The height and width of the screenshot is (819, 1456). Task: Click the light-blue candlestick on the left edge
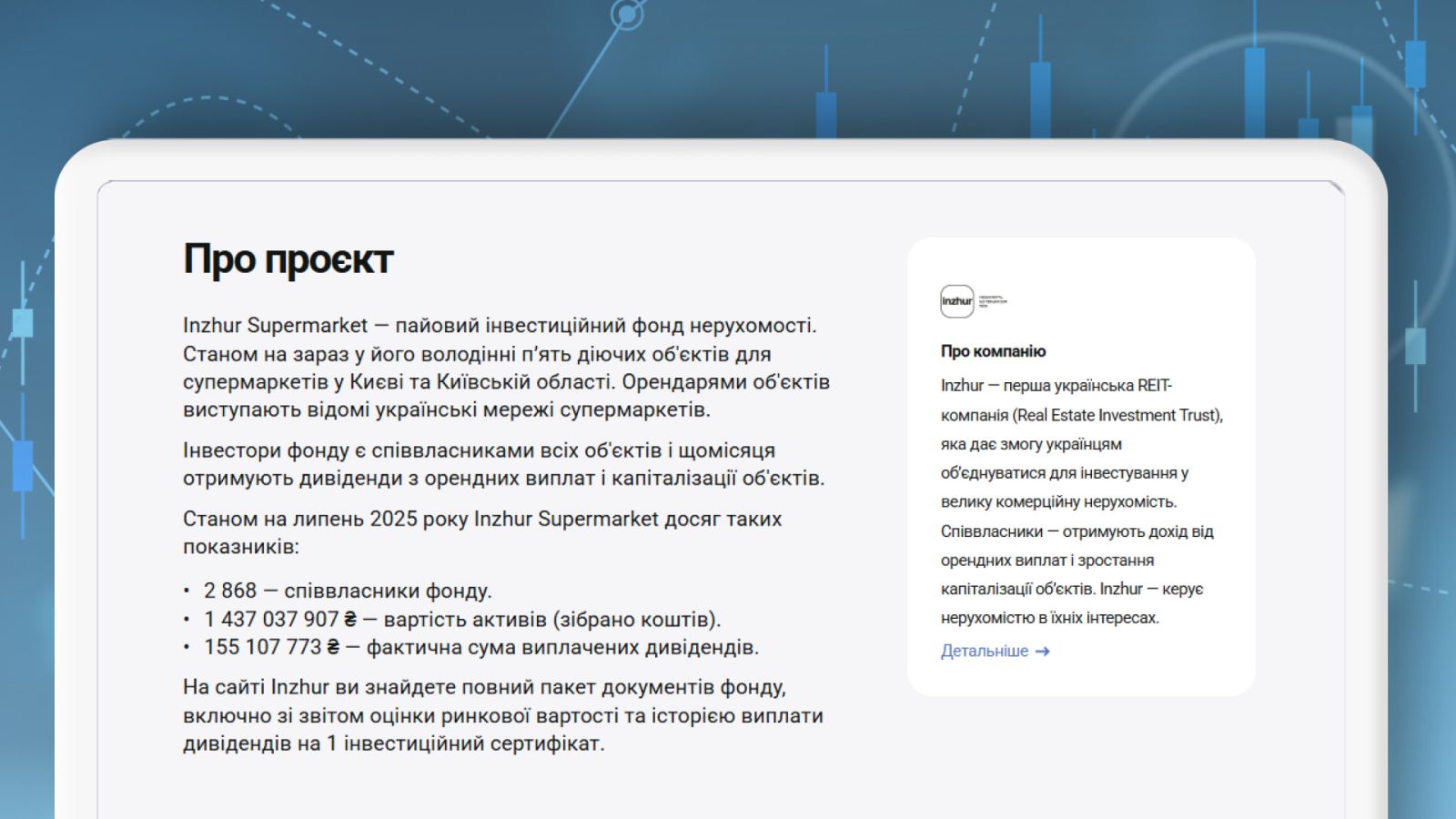click(23, 323)
